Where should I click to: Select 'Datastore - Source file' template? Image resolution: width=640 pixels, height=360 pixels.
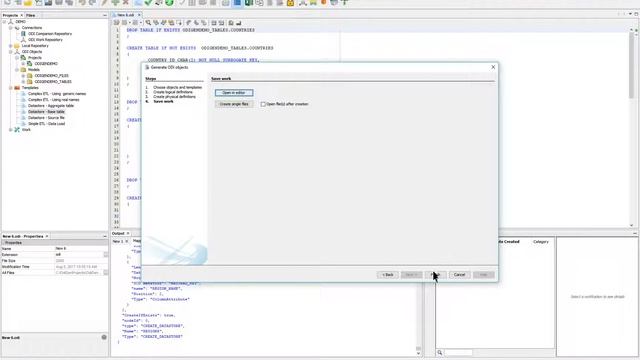46,118
